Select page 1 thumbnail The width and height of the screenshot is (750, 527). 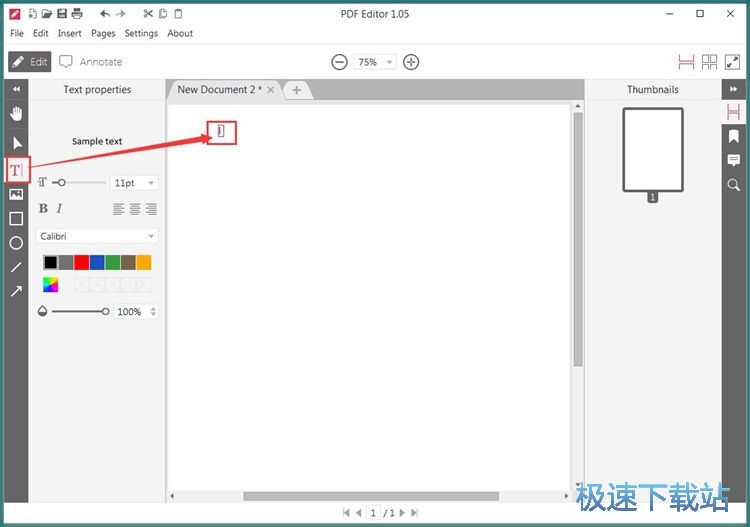tap(653, 150)
